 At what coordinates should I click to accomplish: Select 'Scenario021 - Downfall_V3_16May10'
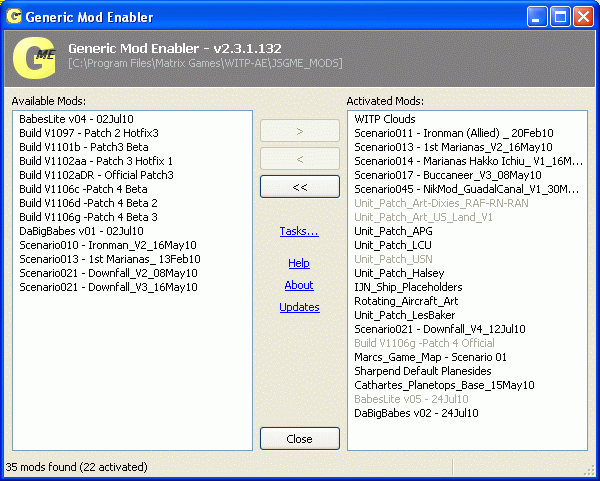(108, 287)
